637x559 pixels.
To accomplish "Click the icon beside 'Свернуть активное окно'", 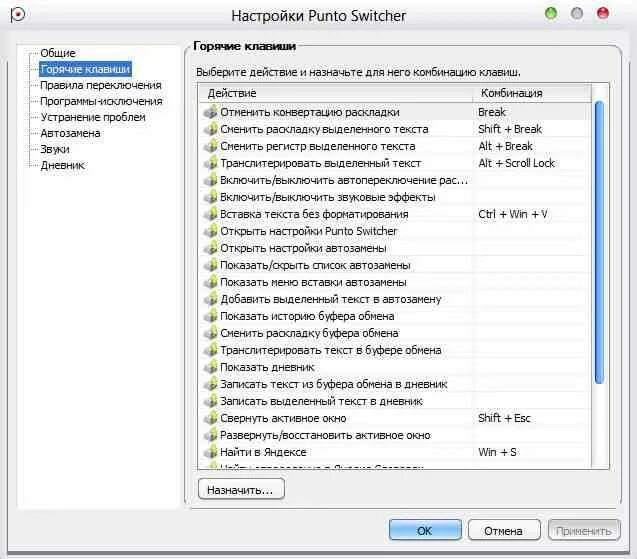I will tap(210, 418).
